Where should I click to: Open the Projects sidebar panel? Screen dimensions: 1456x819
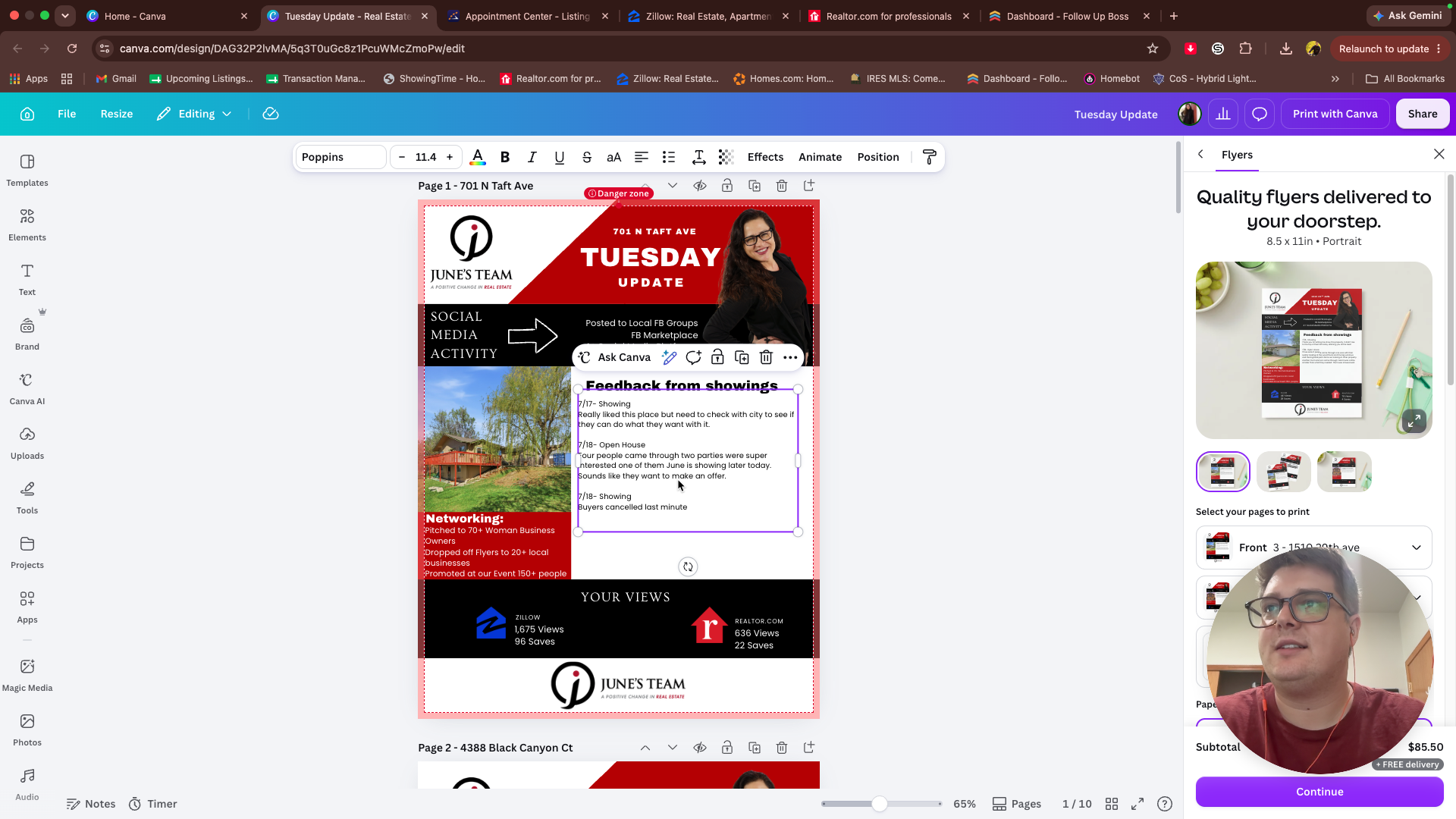tap(27, 552)
